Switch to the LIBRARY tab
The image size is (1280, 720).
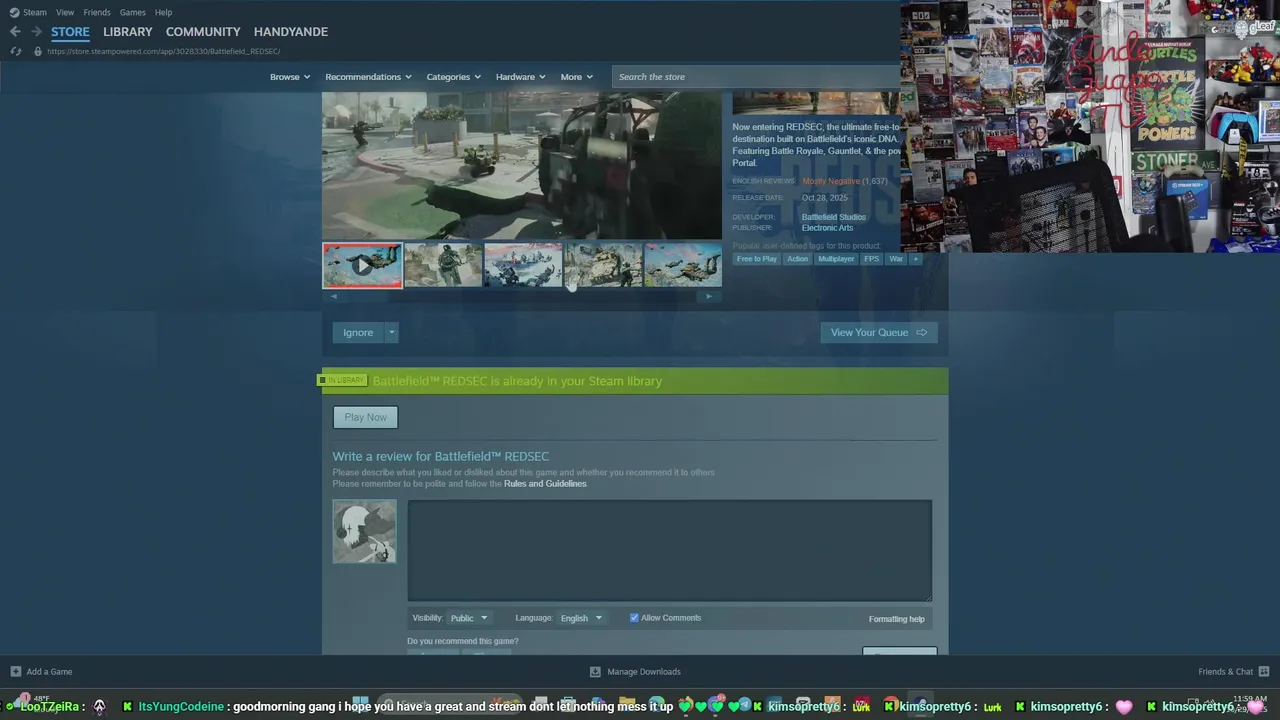(x=128, y=32)
